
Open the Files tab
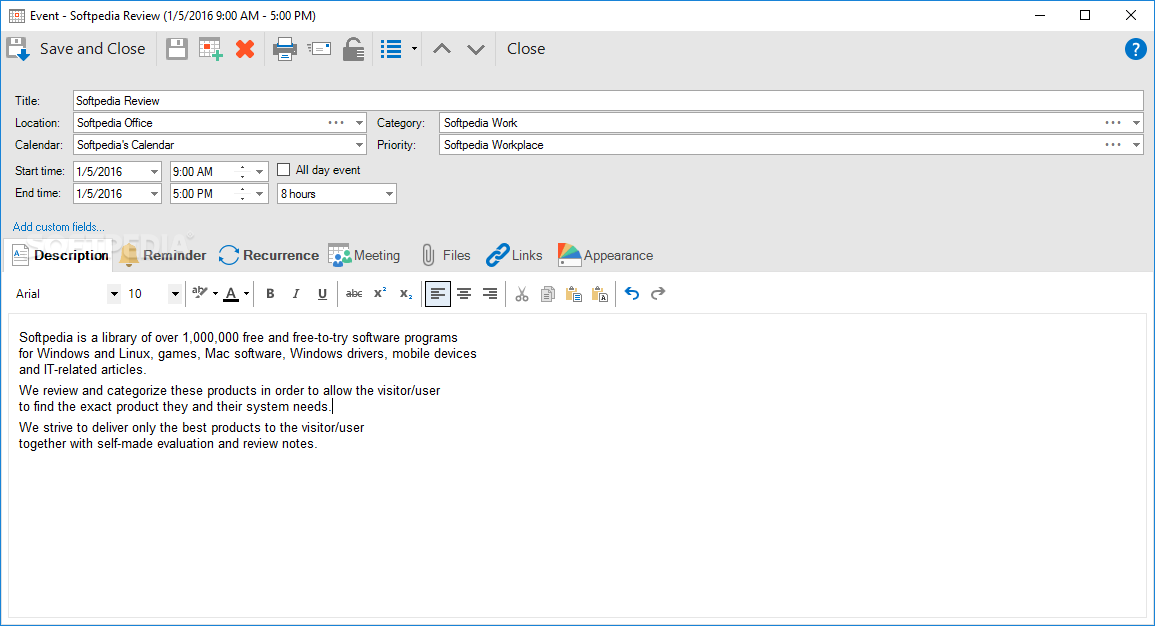446,256
